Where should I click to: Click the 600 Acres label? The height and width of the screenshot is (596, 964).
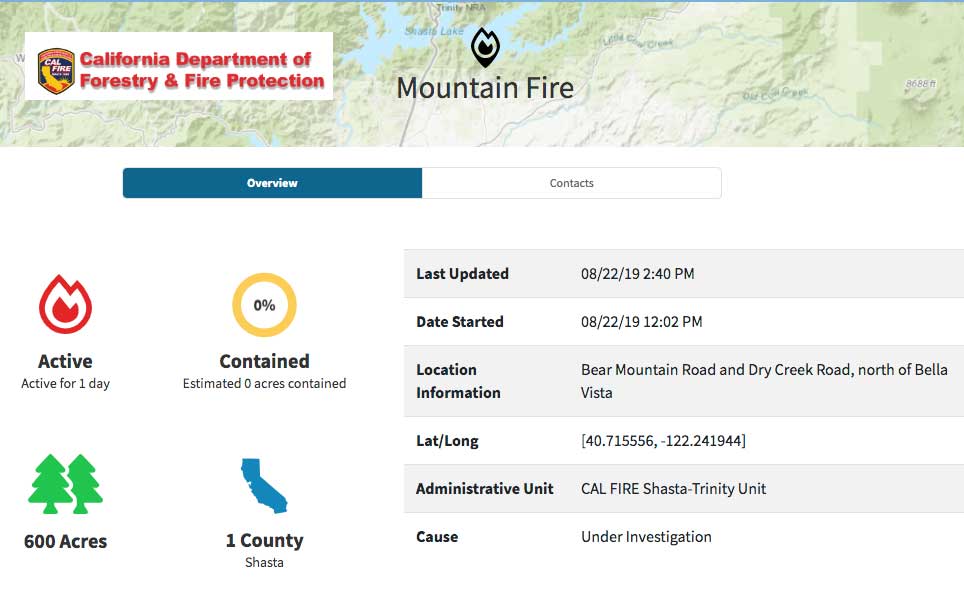65,542
